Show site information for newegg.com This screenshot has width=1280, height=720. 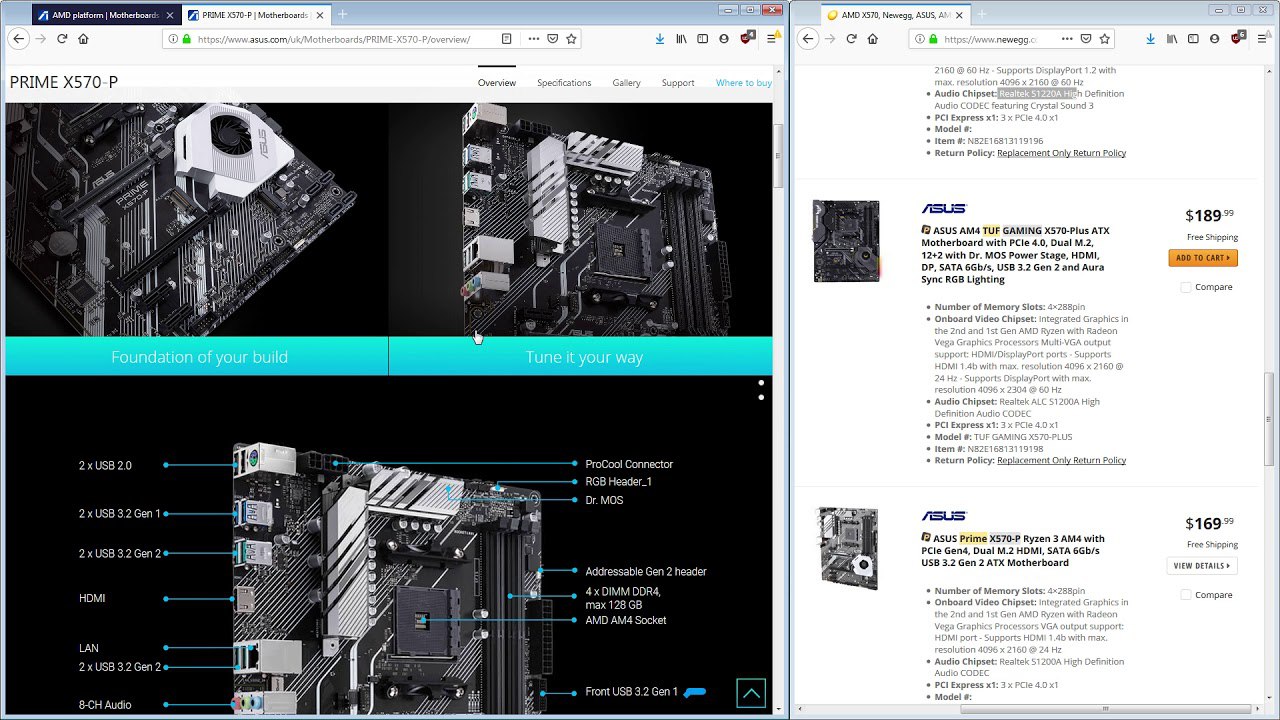coord(919,39)
